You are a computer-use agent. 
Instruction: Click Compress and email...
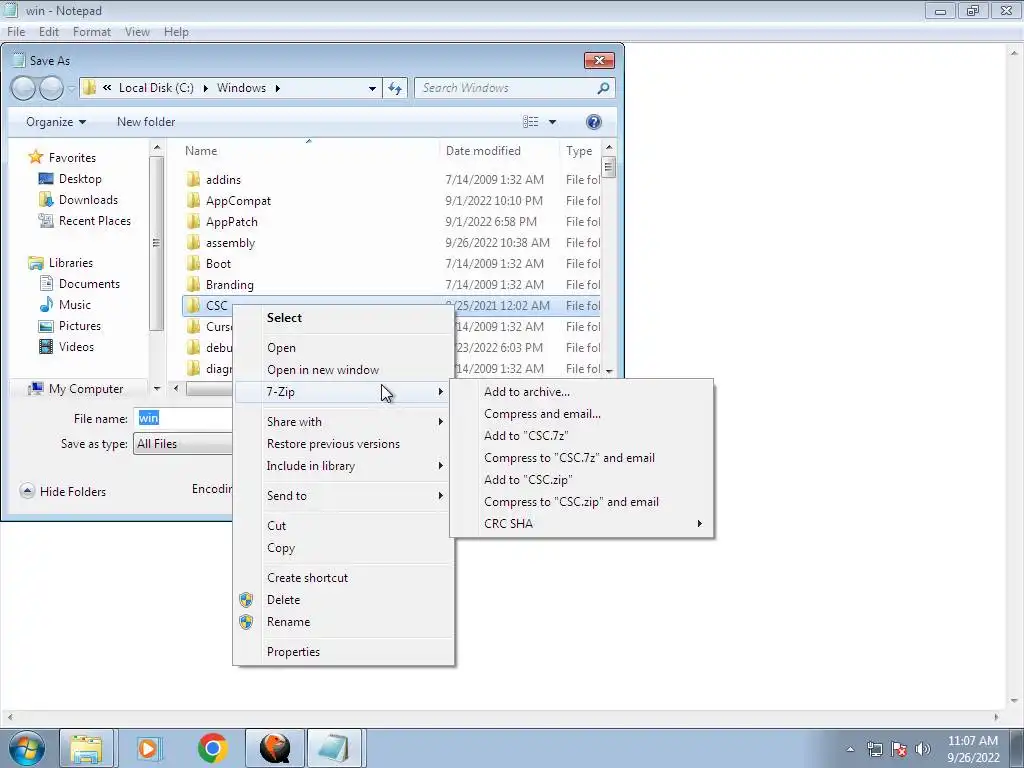pyautogui.click(x=582, y=414)
